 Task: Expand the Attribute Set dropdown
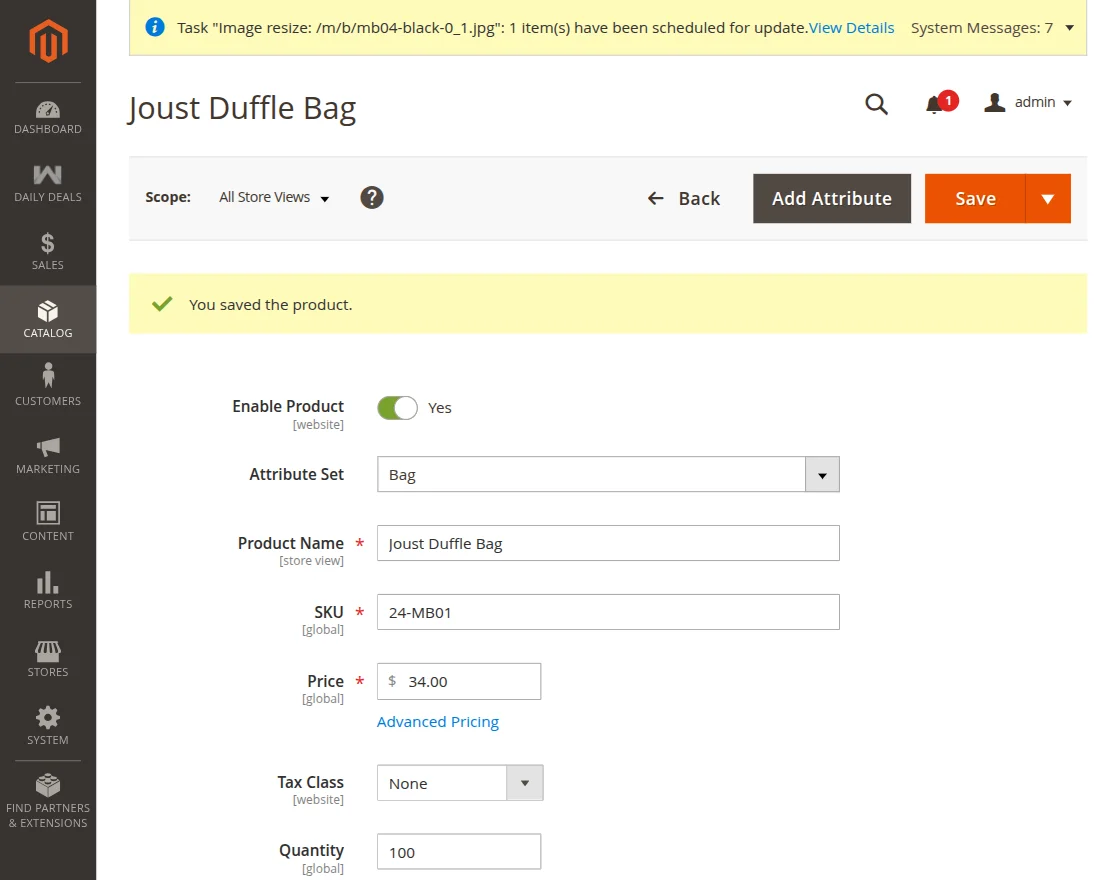[x=822, y=475]
